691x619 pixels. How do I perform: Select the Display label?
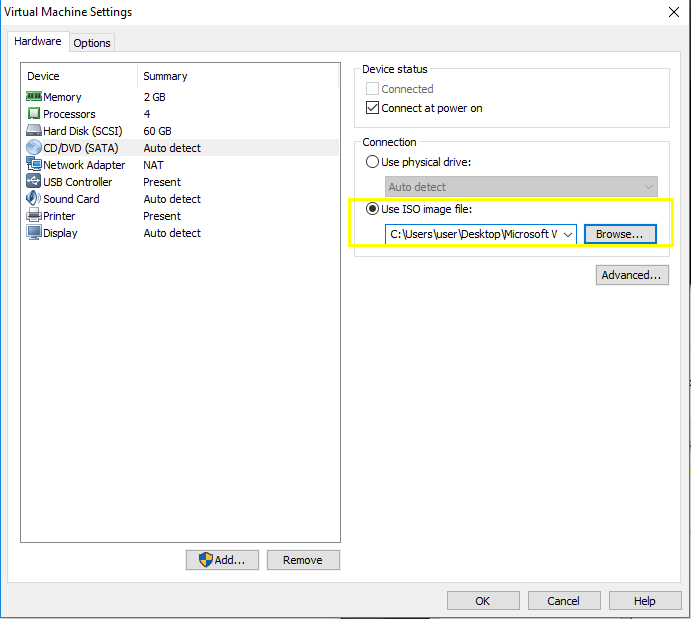tap(60, 233)
